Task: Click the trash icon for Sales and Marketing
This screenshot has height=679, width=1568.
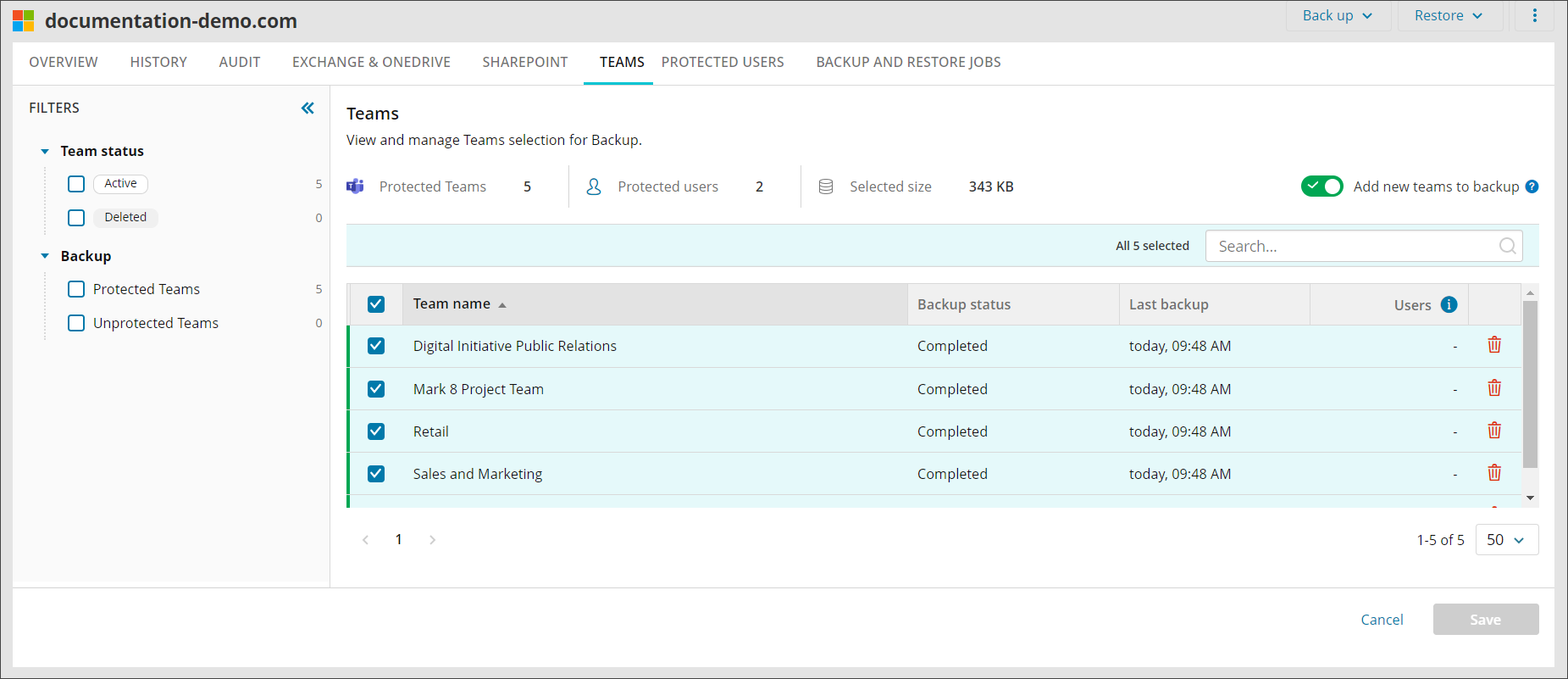Action: point(1493,473)
